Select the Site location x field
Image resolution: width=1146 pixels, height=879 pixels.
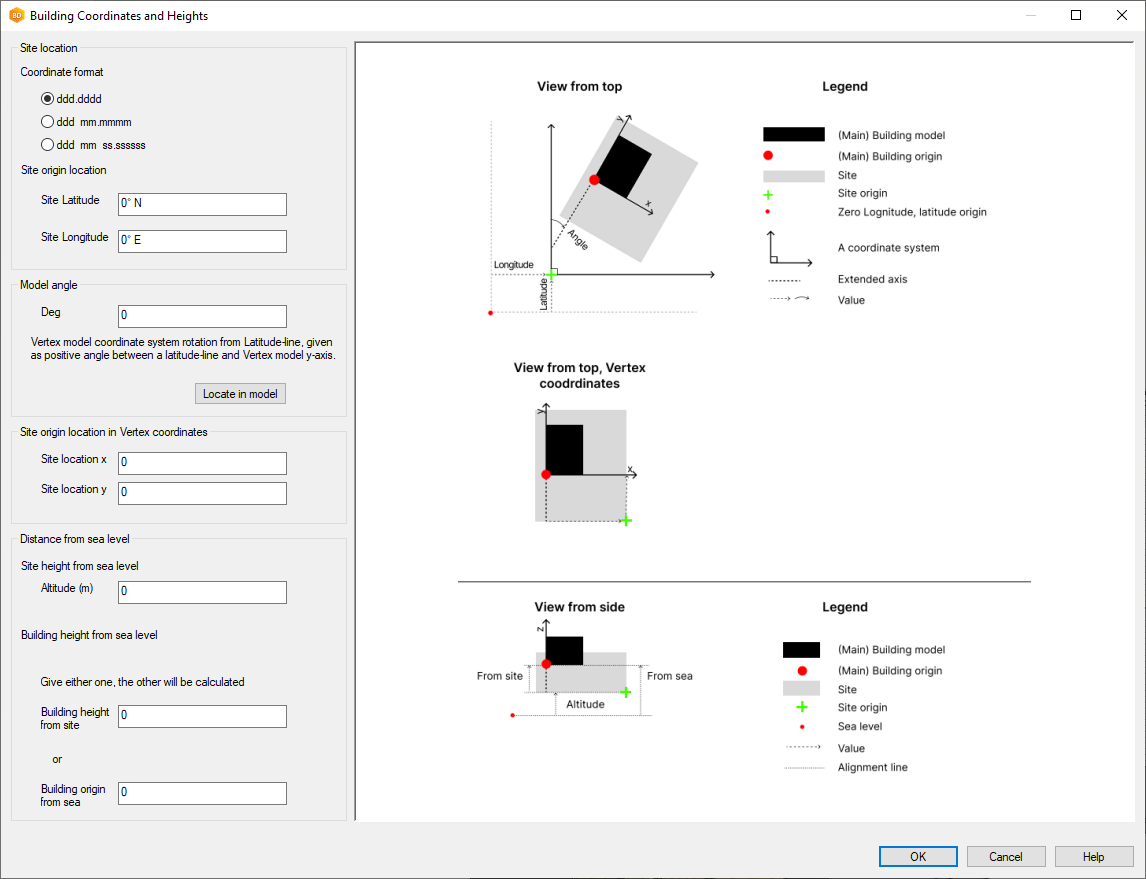(202, 463)
